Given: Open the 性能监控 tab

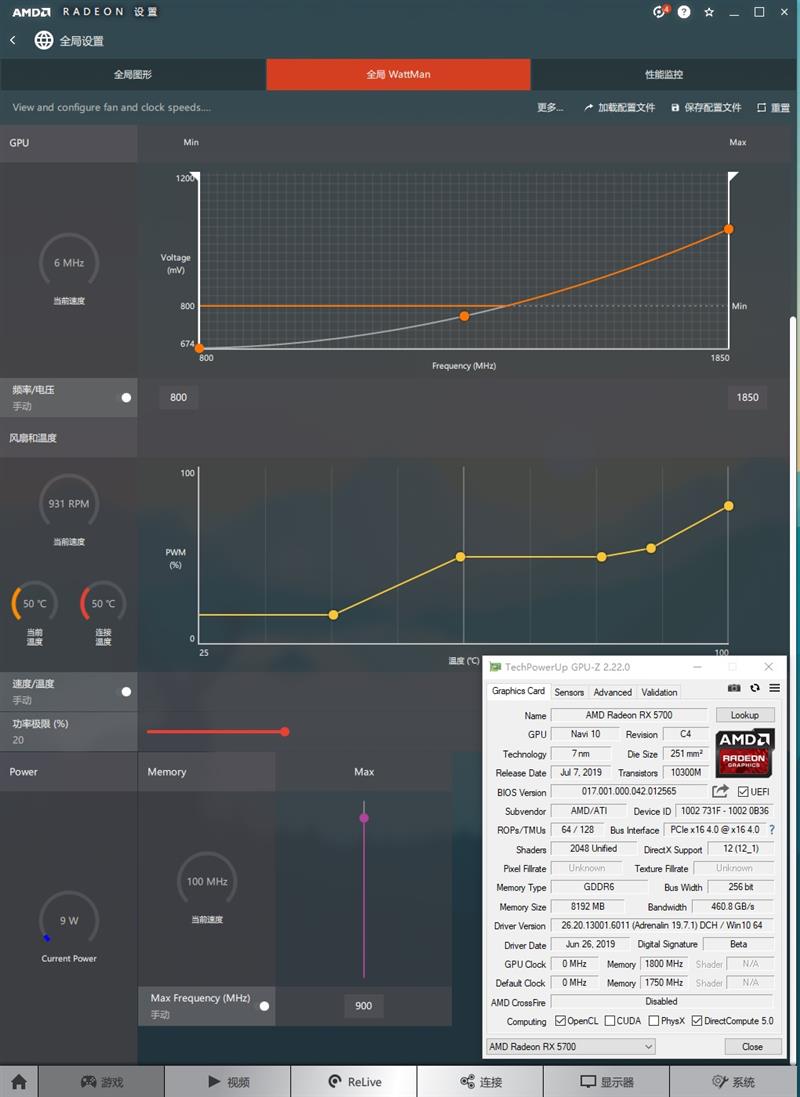Looking at the screenshot, I should click(x=664, y=75).
